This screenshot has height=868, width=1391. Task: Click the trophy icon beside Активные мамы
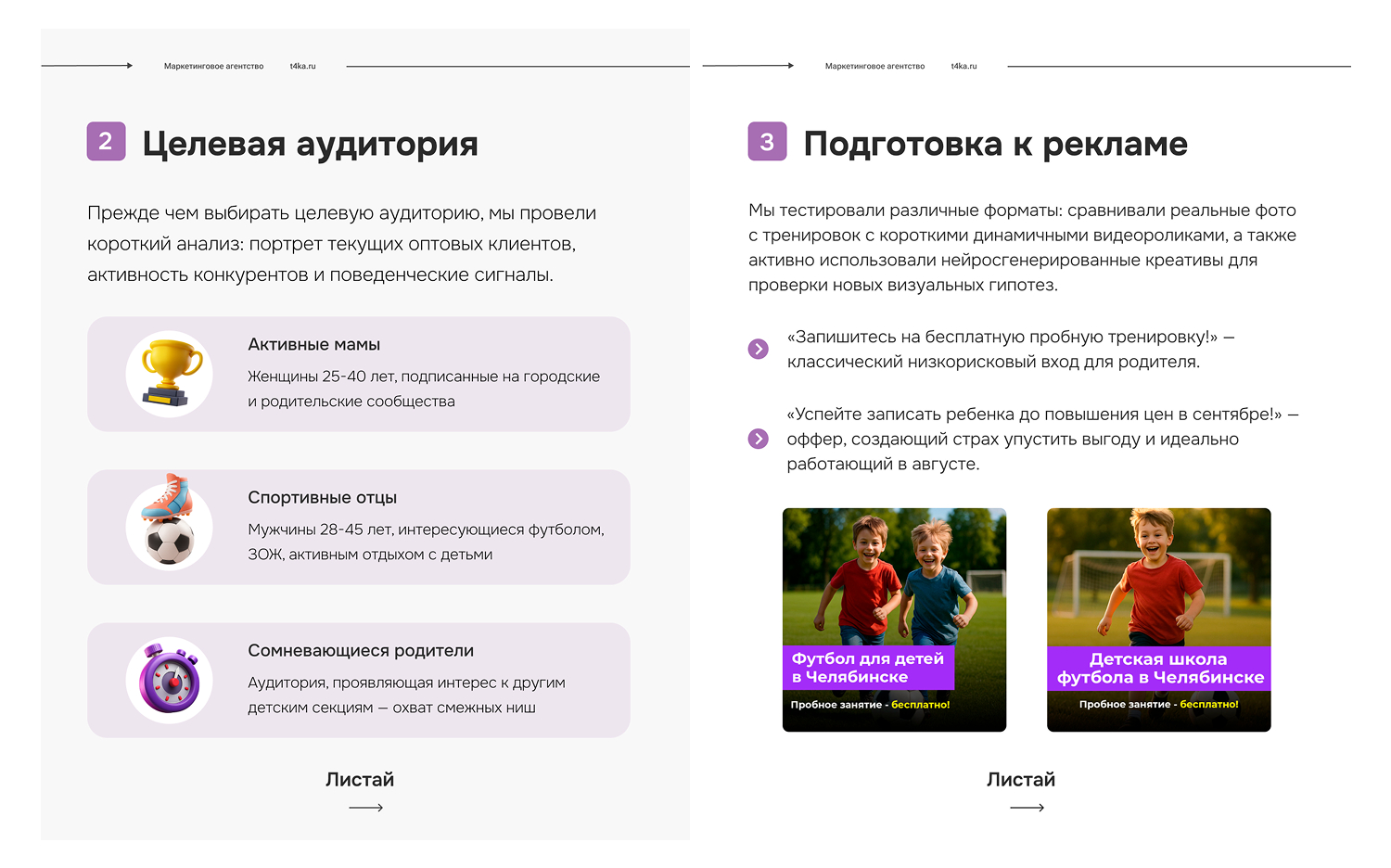point(171,373)
